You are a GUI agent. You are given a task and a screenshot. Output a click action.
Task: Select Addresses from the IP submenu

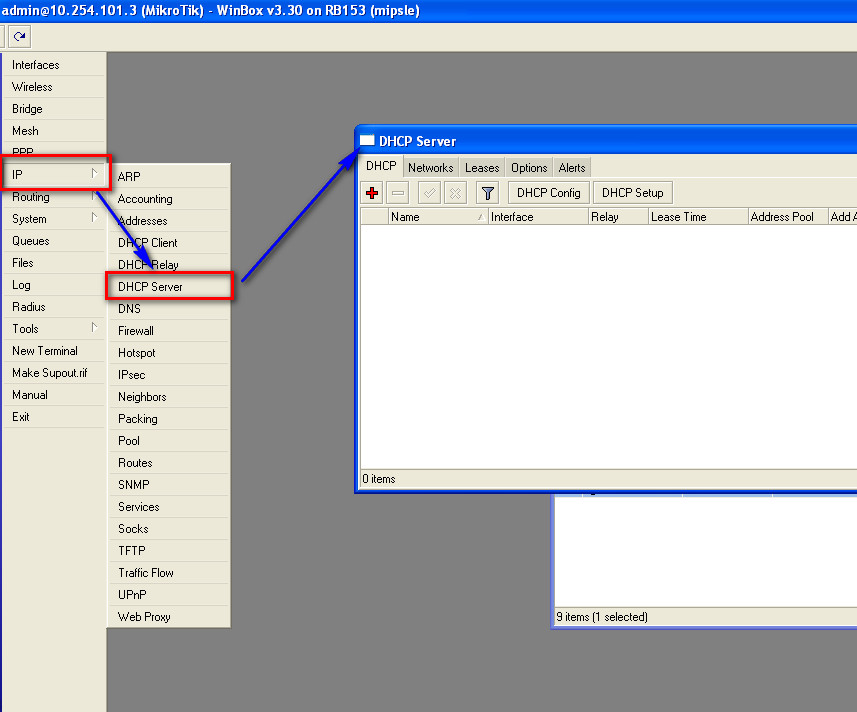(169, 221)
